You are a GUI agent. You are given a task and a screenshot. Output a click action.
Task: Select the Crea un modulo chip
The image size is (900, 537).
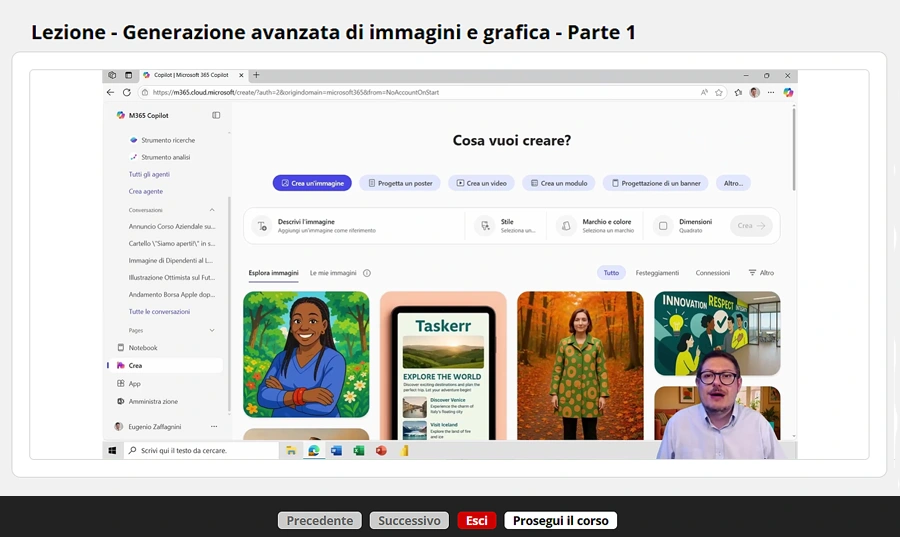pos(558,184)
